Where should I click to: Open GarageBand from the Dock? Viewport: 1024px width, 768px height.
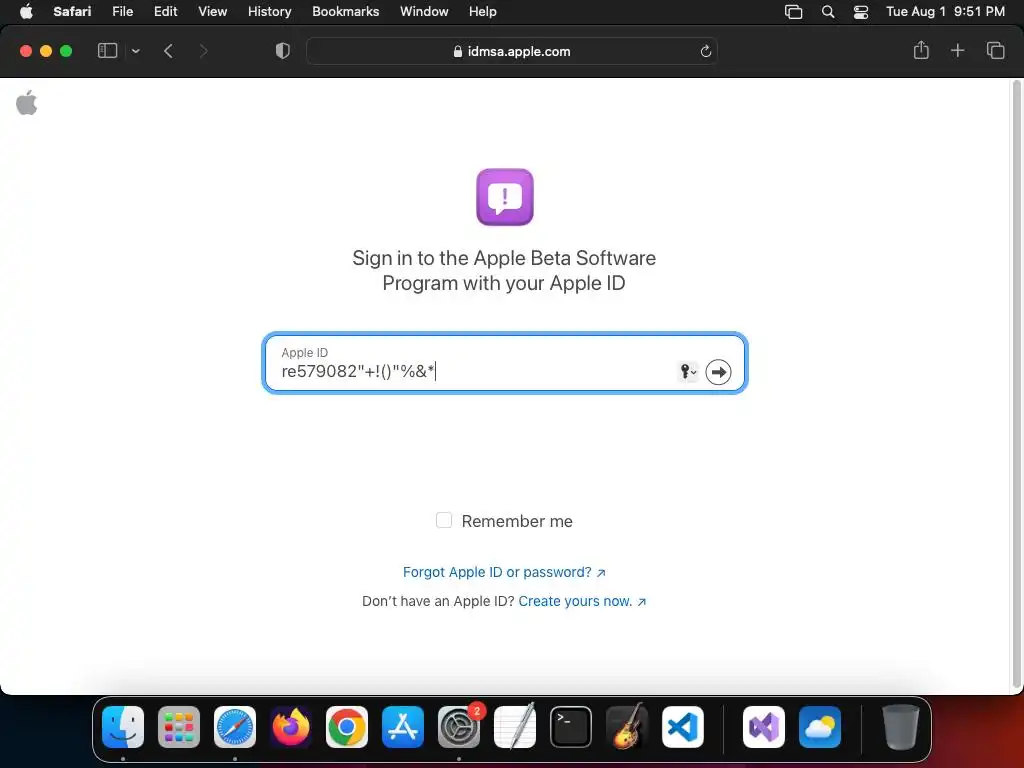click(x=627, y=727)
